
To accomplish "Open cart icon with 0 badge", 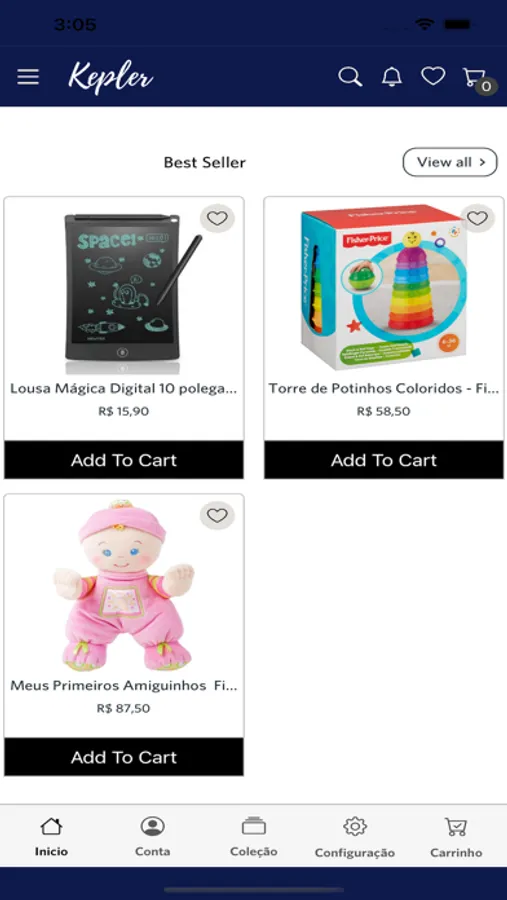I will [478, 79].
